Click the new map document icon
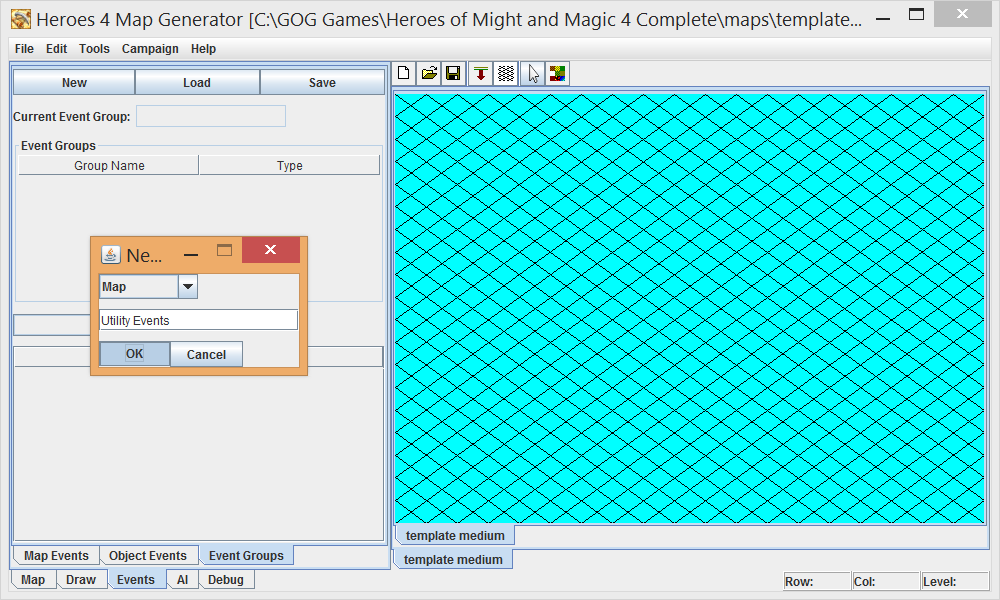The width and height of the screenshot is (1000, 600). tap(403, 73)
